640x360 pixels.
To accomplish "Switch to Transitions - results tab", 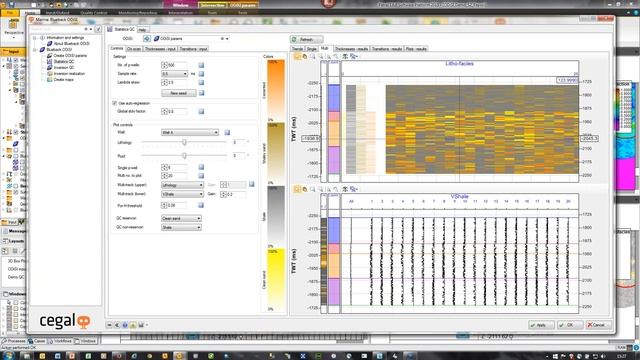I will pos(387,49).
